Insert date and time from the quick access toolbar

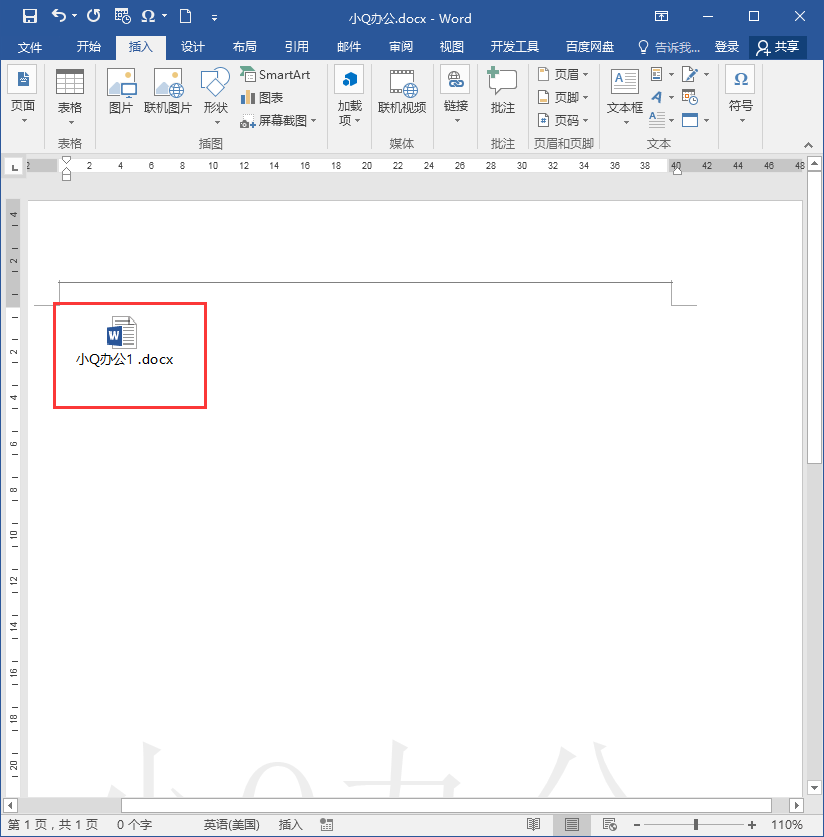pyautogui.click(x=122, y=17)
